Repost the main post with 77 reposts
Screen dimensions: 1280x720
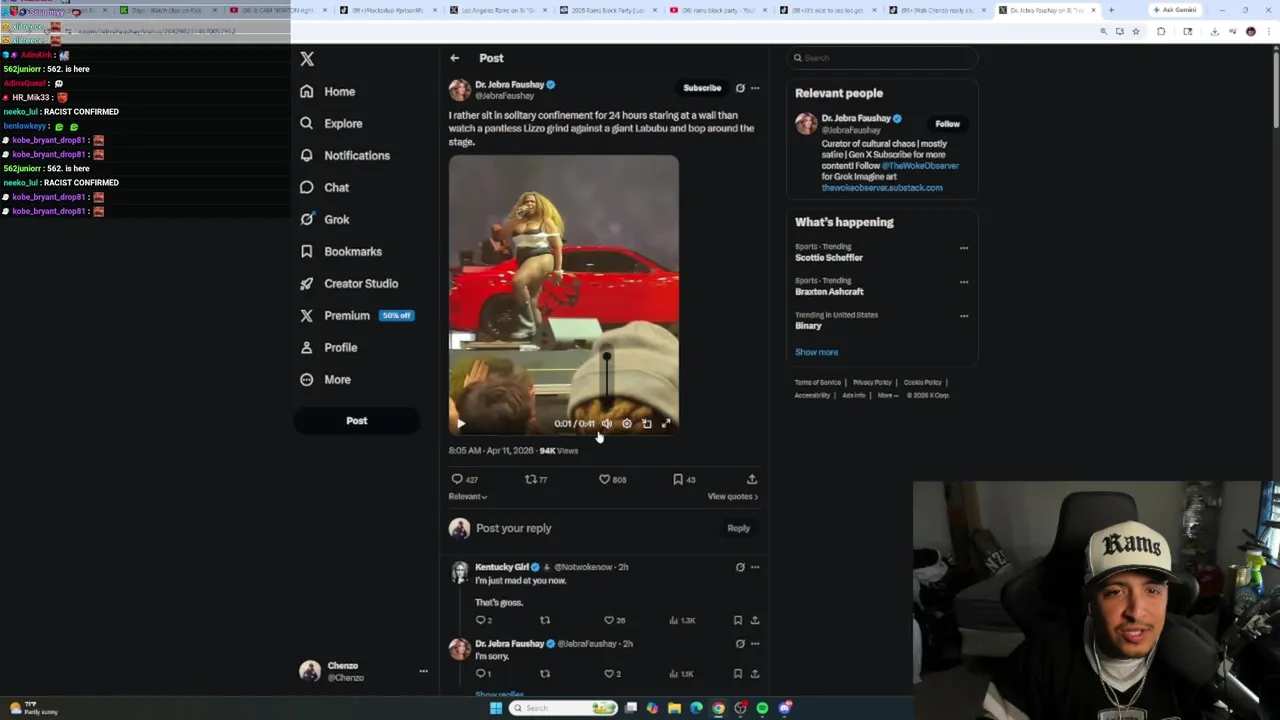[x=536, y=479]
